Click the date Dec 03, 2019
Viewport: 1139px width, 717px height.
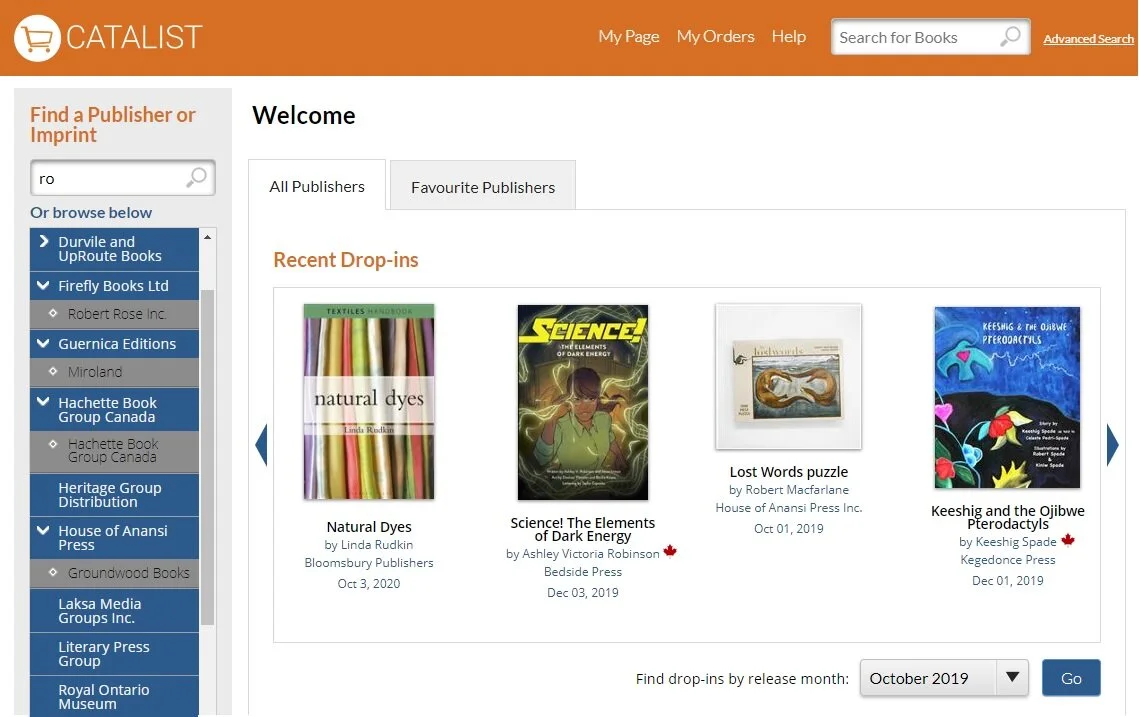[x=583, y=593]
